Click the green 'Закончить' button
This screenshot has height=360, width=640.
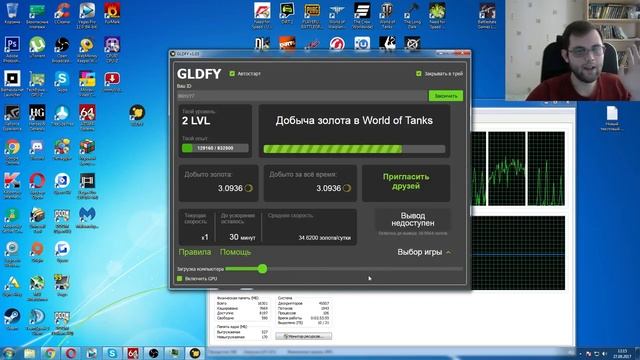(445, 96)
